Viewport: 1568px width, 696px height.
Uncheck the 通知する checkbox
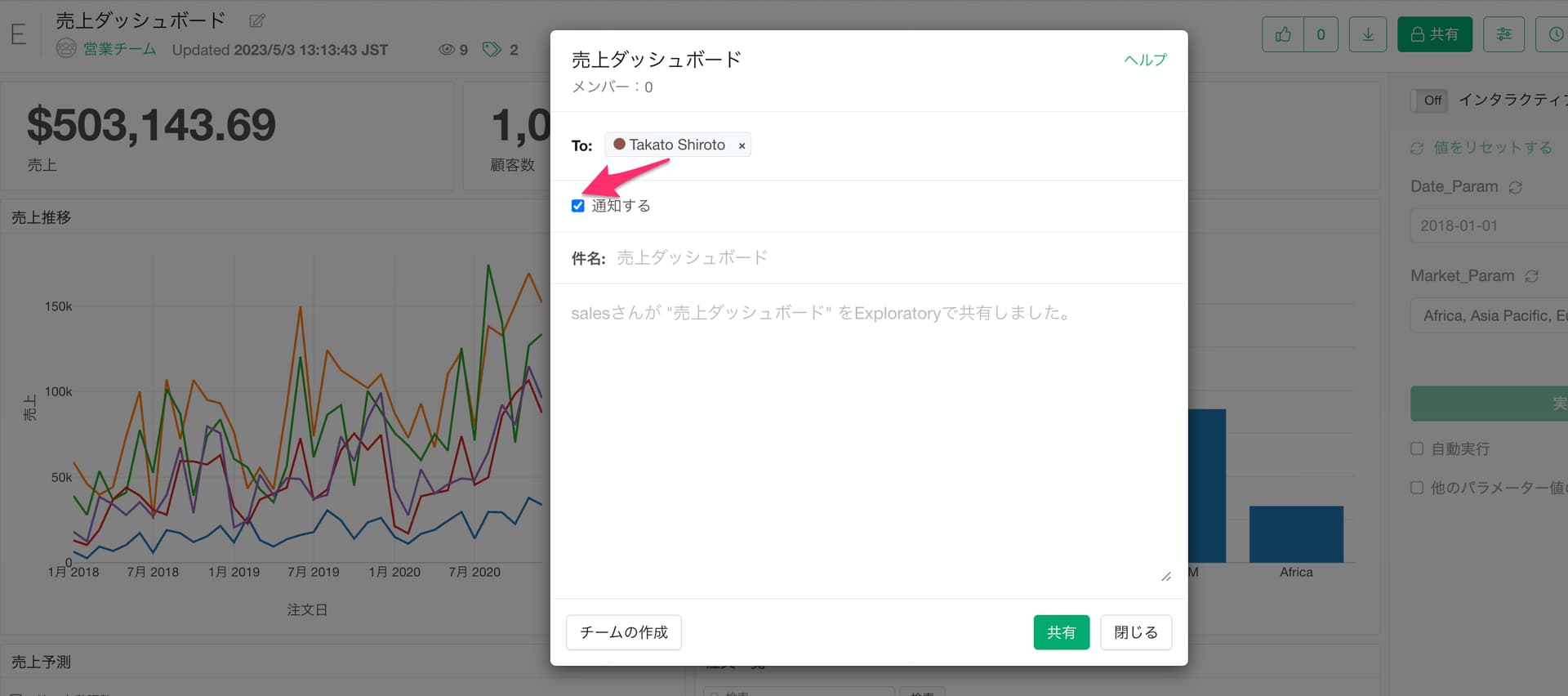coord(578,206)
